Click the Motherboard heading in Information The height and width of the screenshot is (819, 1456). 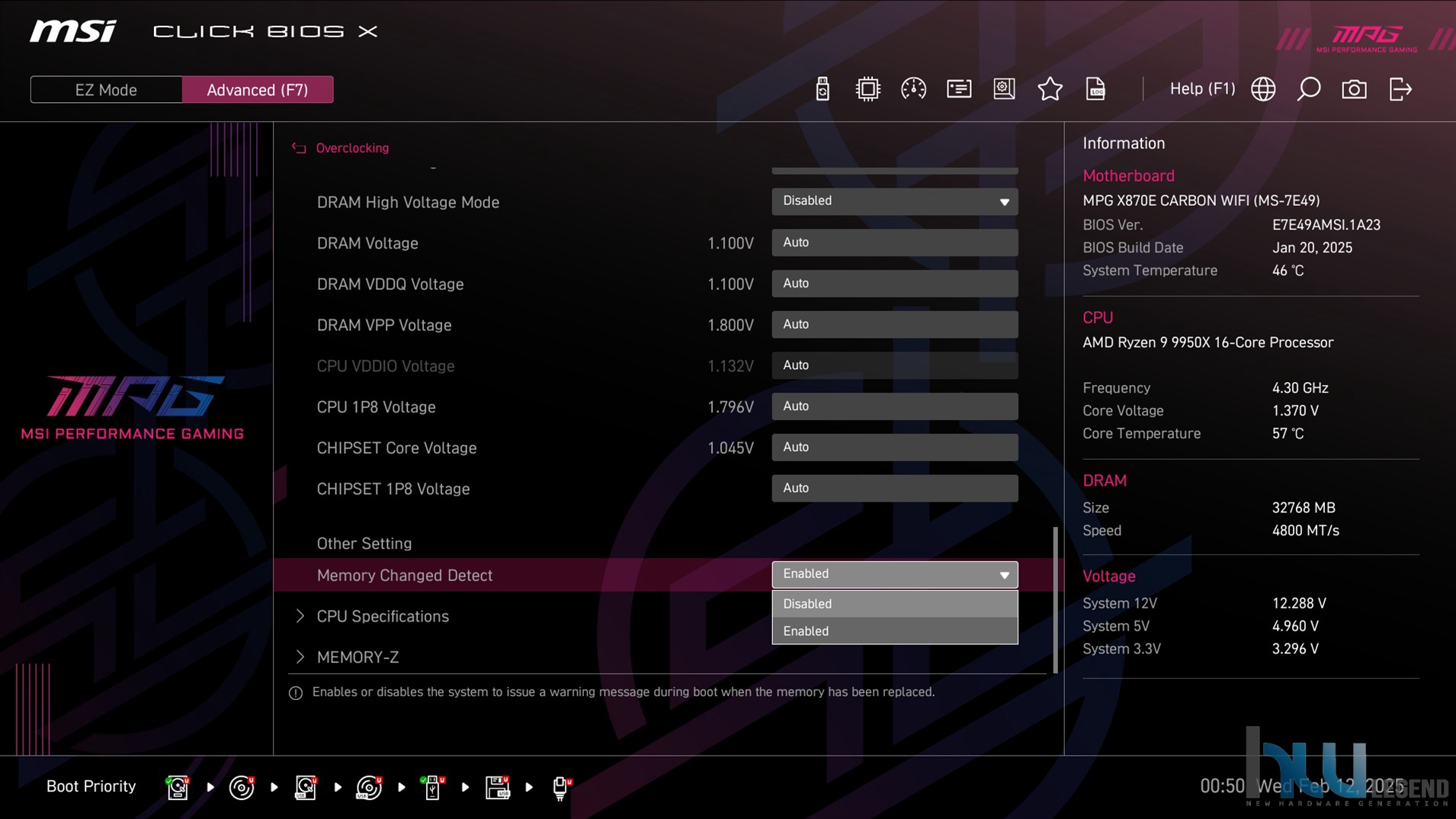pos(1128,176)
